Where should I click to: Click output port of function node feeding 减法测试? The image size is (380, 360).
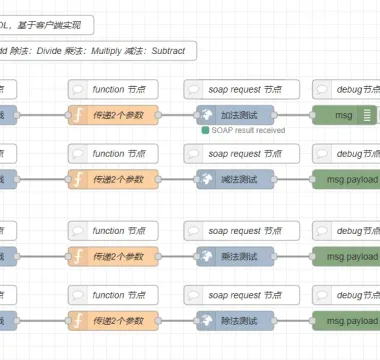(158, 180)
